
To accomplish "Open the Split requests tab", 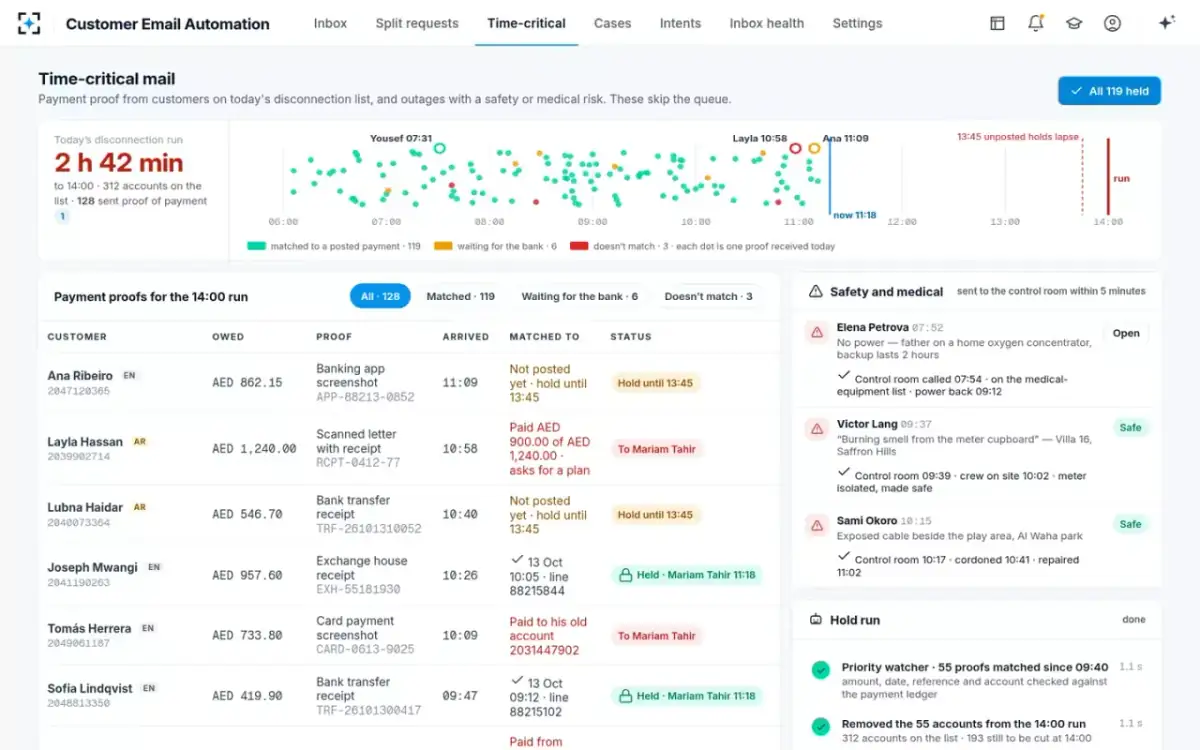I will [417, 23].
